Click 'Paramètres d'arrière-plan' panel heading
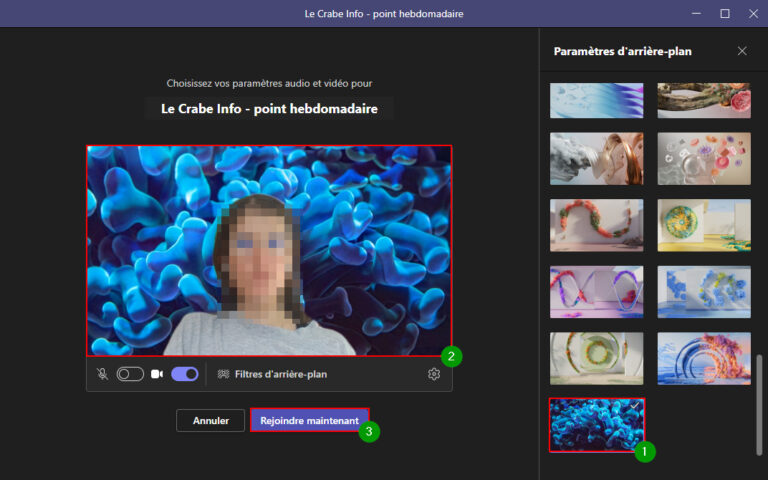768x480 pixels. pyautogui.click(x=623, y=51)
